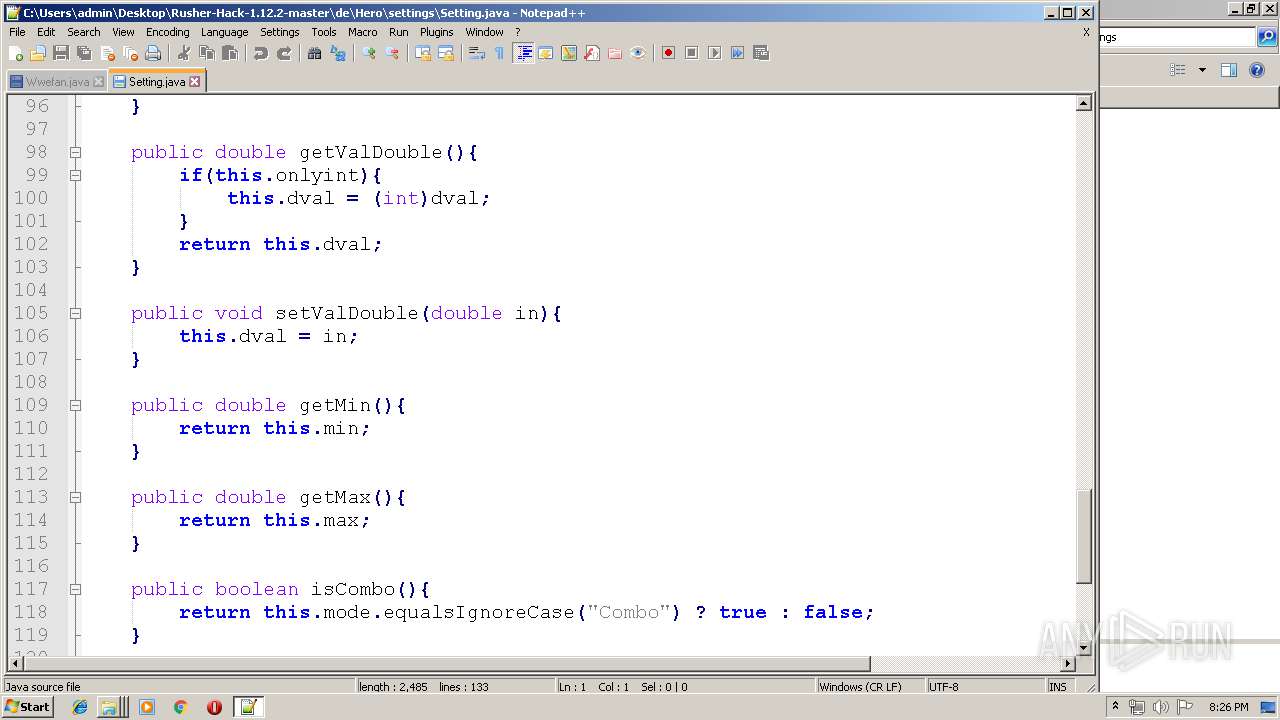
Task: Open the Document Map icon
Action: [569, 53]
